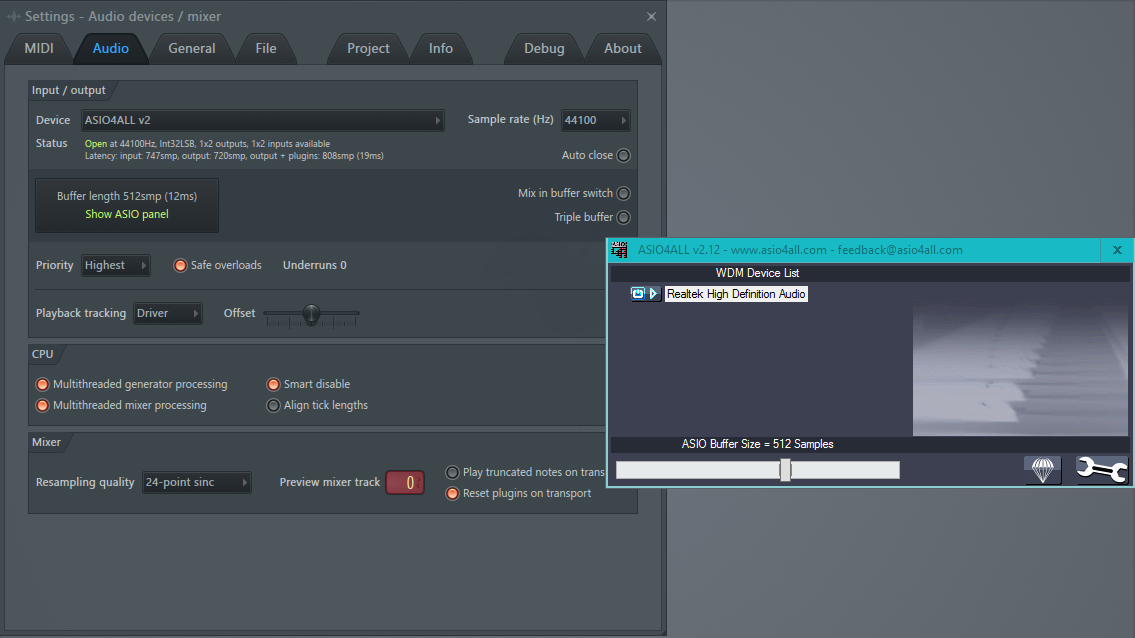This screenshot has width=1135, height=638.
Task: Open advanced options with the wrench icon
Action: click(1102, 470)
